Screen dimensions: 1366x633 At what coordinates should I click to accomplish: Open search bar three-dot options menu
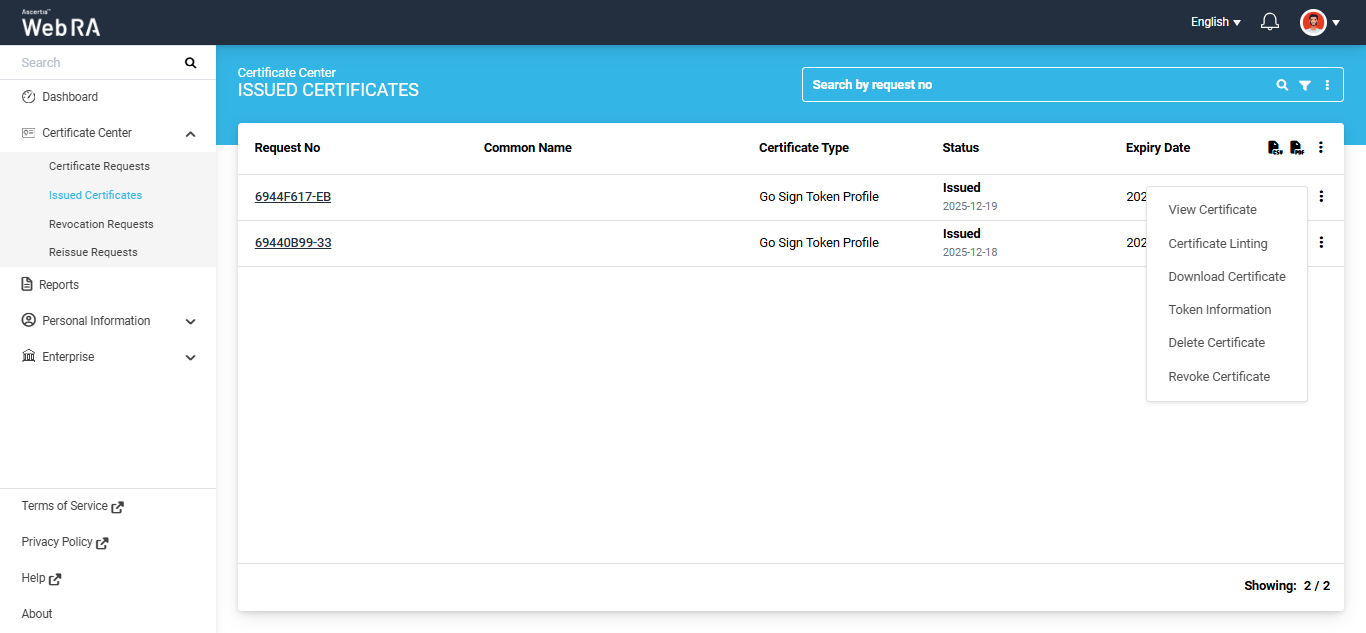pyautogui.click(x=1327, y=85)
